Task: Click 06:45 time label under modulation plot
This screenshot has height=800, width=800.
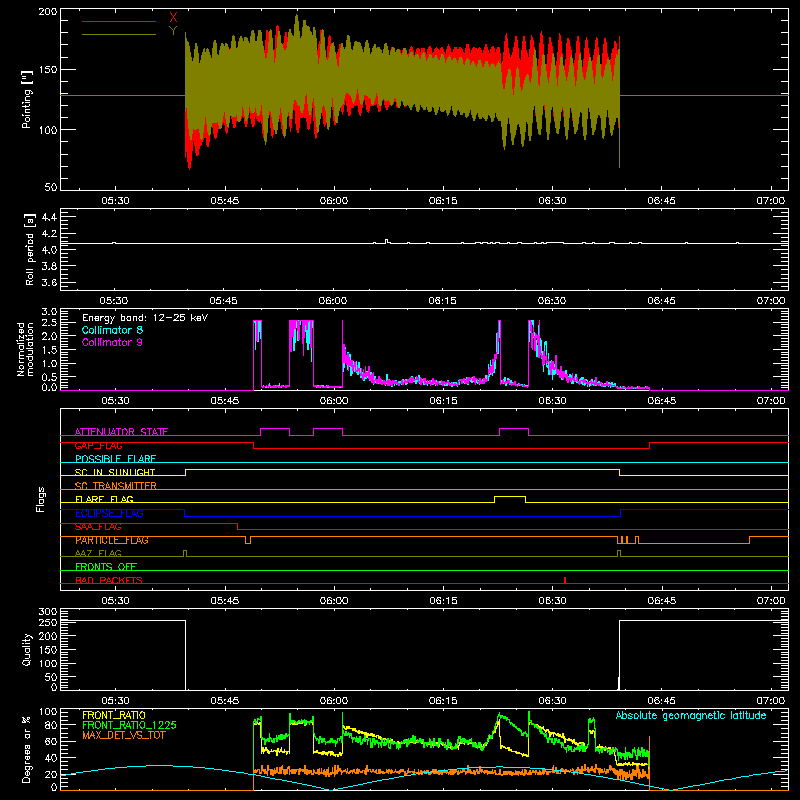Action: click(661, 401)
